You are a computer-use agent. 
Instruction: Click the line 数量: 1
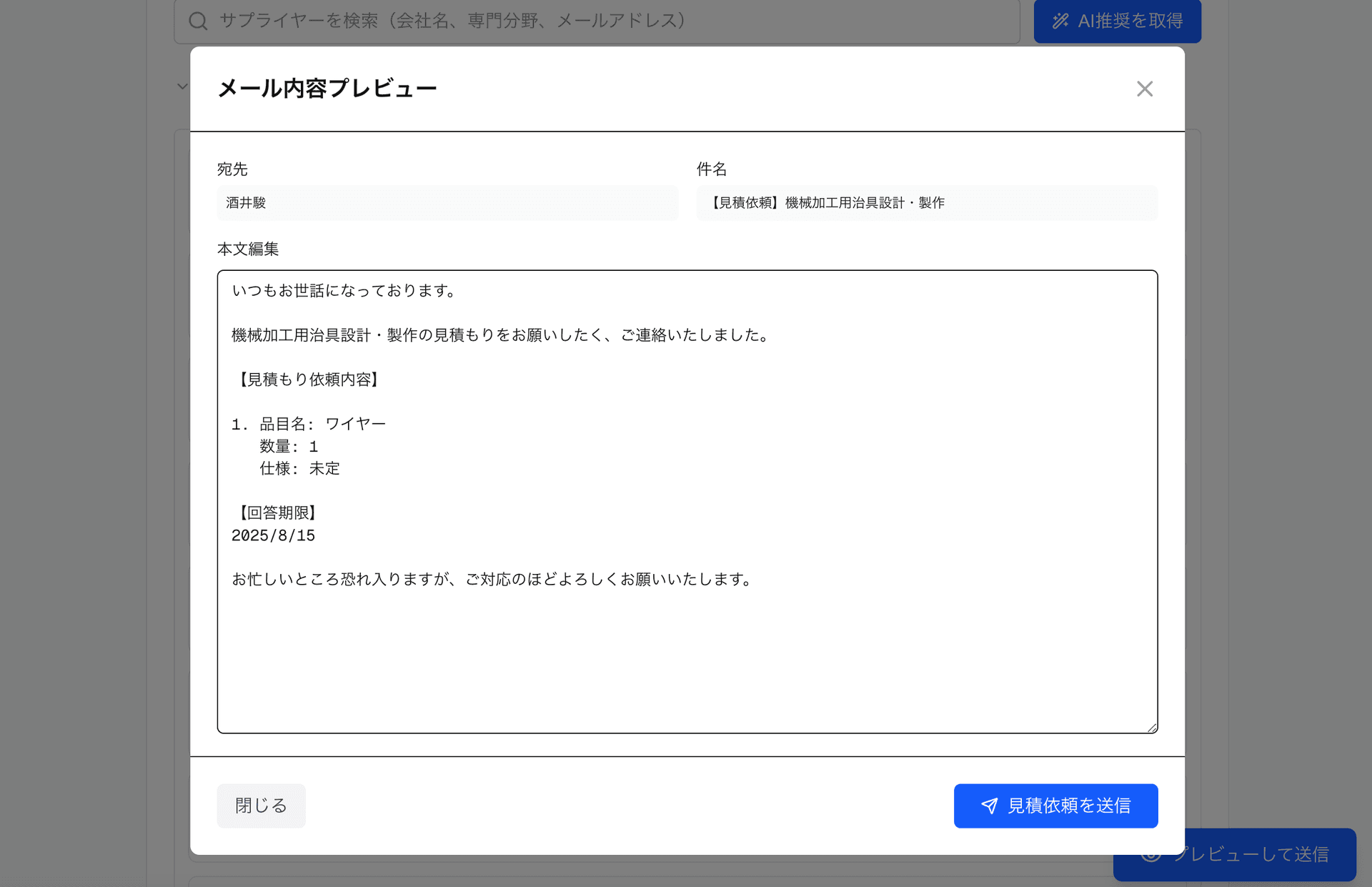(289, 447)
